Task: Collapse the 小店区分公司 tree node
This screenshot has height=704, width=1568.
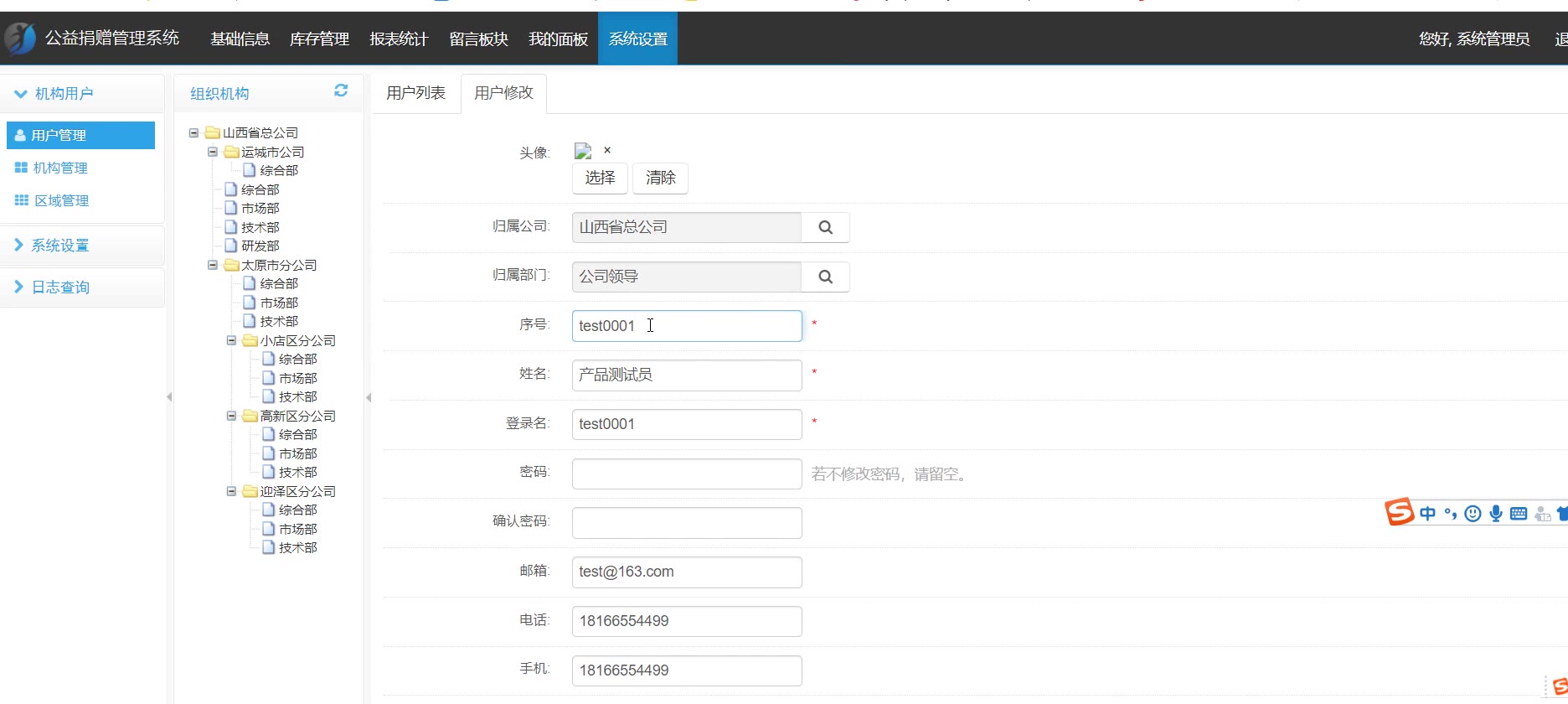Action: point(231,340)
